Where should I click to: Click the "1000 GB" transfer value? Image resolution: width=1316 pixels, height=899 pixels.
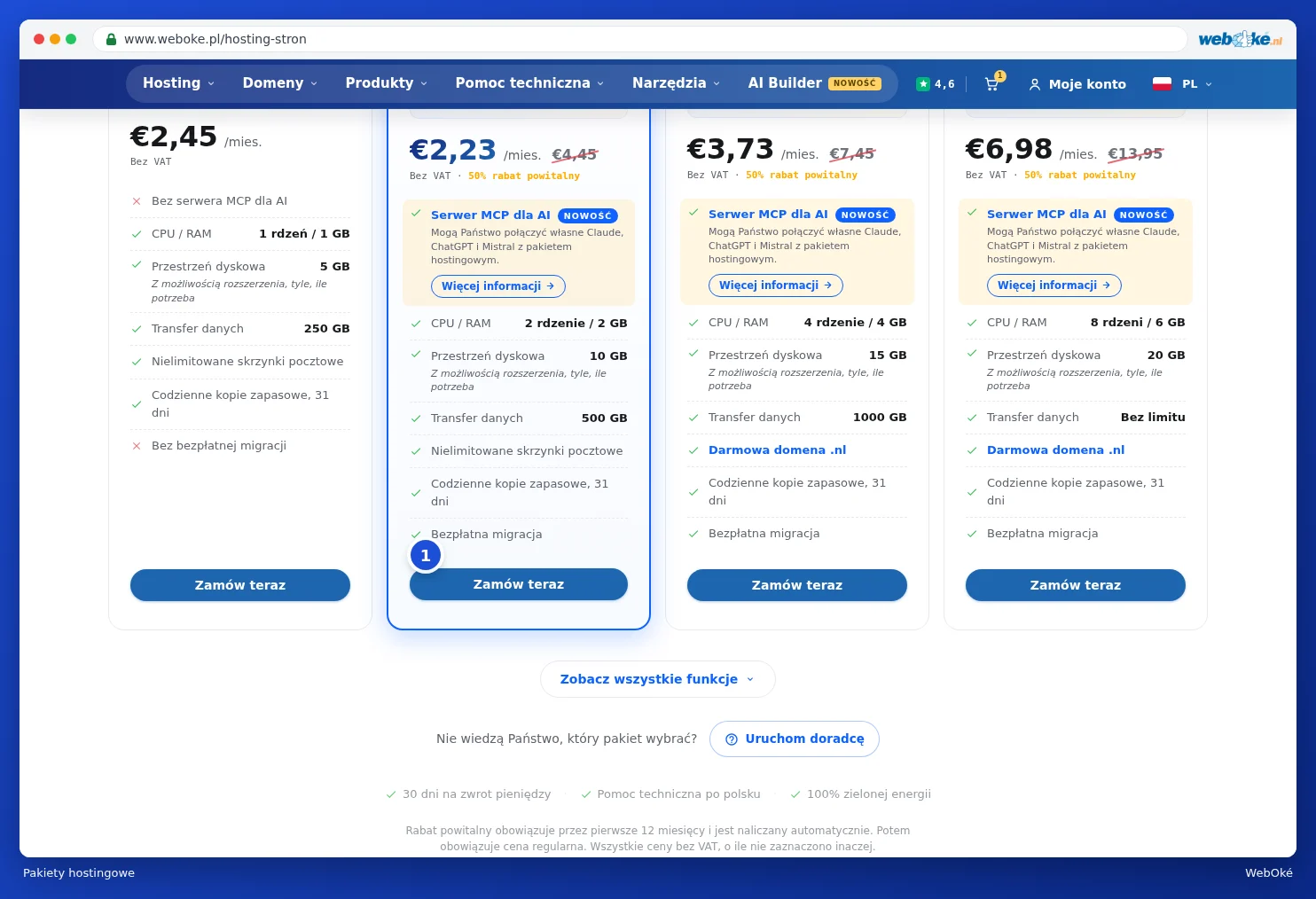[x=880, y=418]
